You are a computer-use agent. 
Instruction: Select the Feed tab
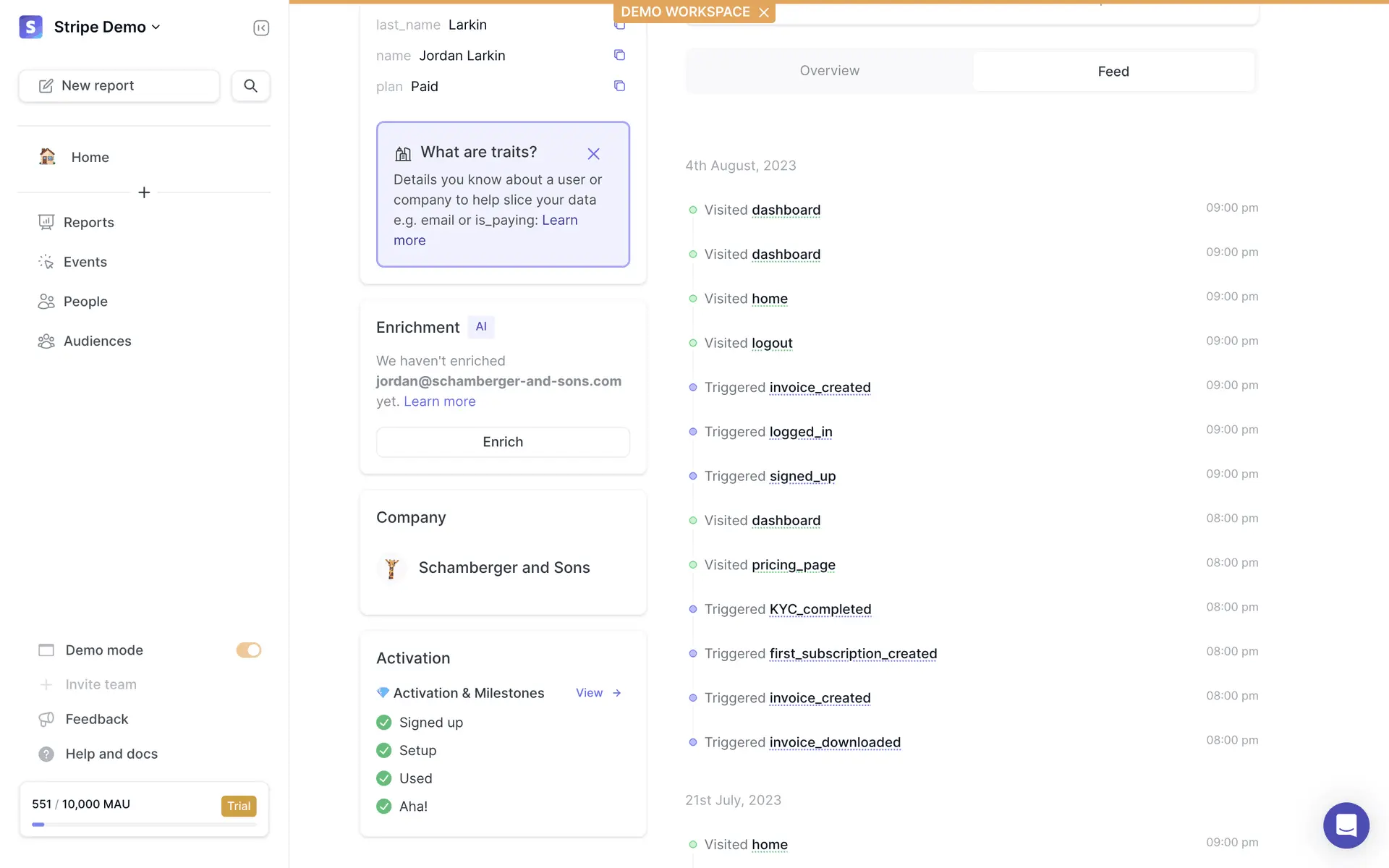click(x=1113, y=71)
